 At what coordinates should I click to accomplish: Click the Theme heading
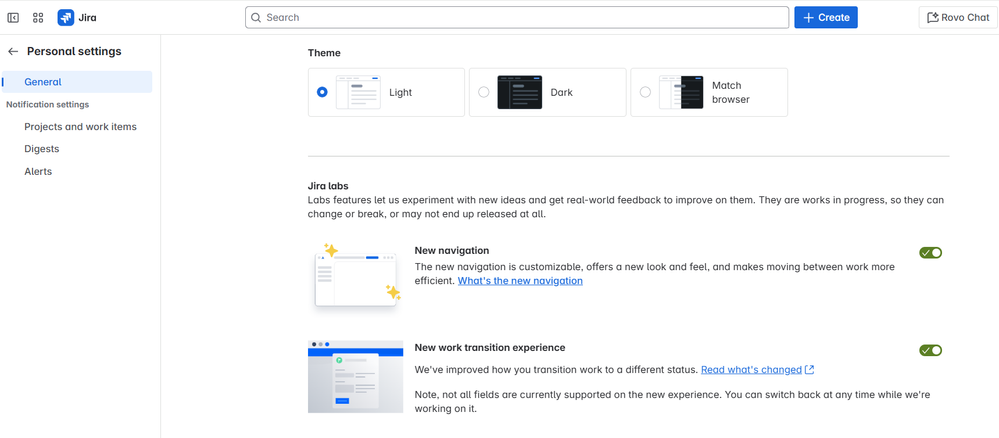click(x=324, y=53)
